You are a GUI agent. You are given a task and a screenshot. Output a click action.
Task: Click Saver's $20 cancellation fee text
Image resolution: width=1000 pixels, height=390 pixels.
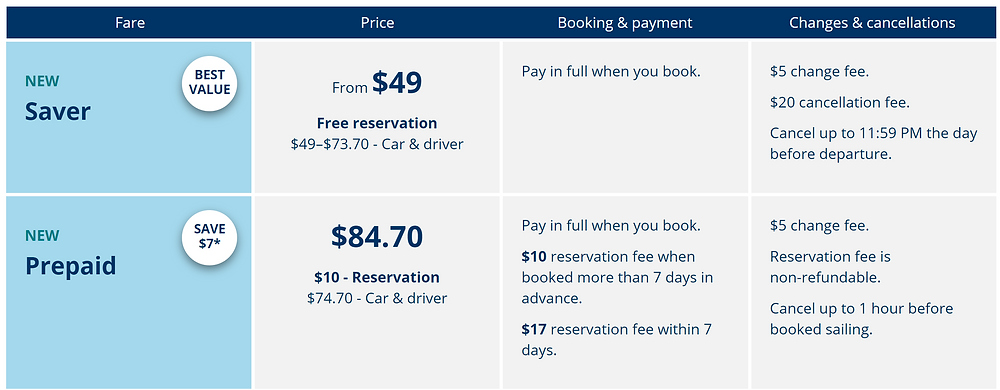840,103
